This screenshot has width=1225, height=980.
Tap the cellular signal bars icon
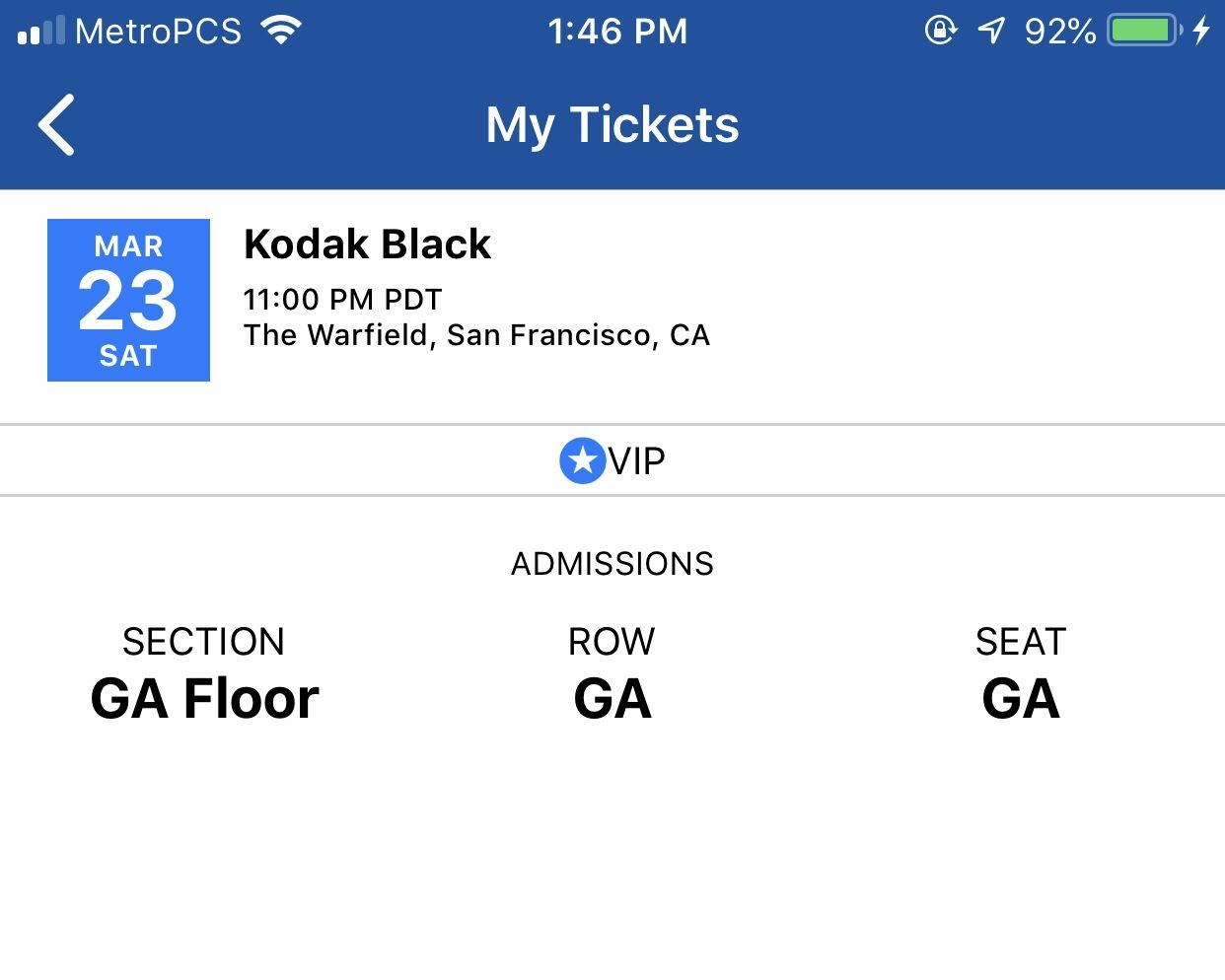tap(41, 32)
